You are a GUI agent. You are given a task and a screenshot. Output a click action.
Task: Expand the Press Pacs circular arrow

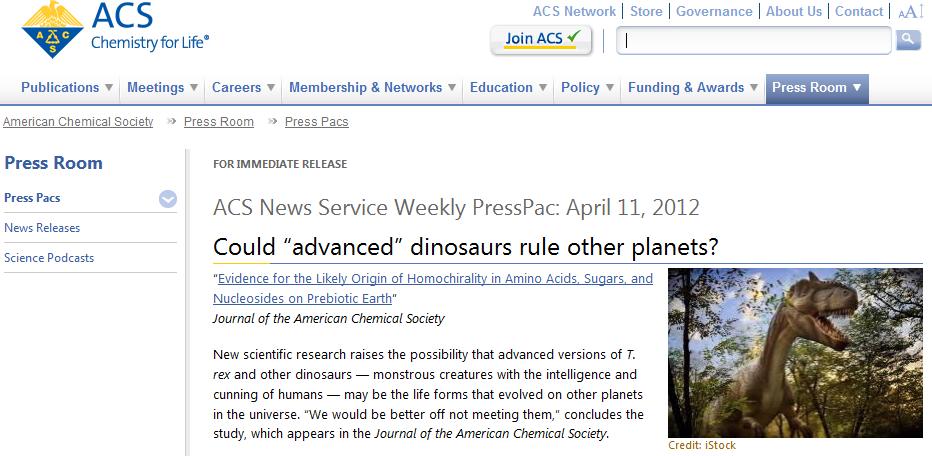coord(168,199)
